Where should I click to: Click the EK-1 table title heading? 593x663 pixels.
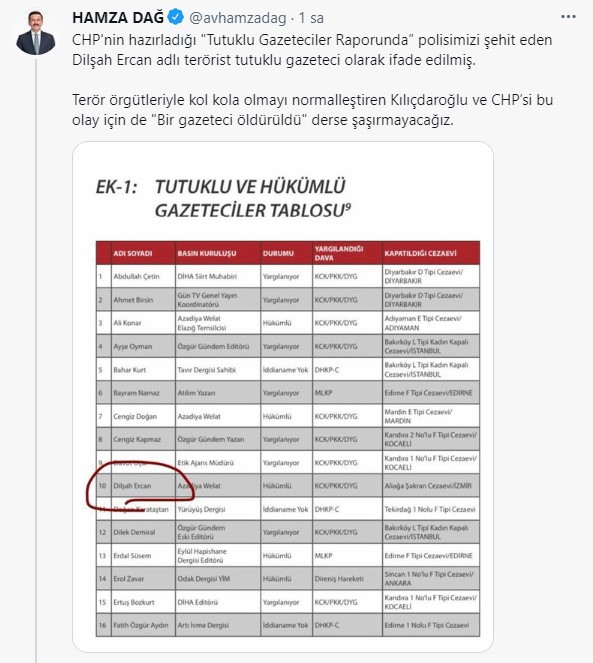coord(223,198)
